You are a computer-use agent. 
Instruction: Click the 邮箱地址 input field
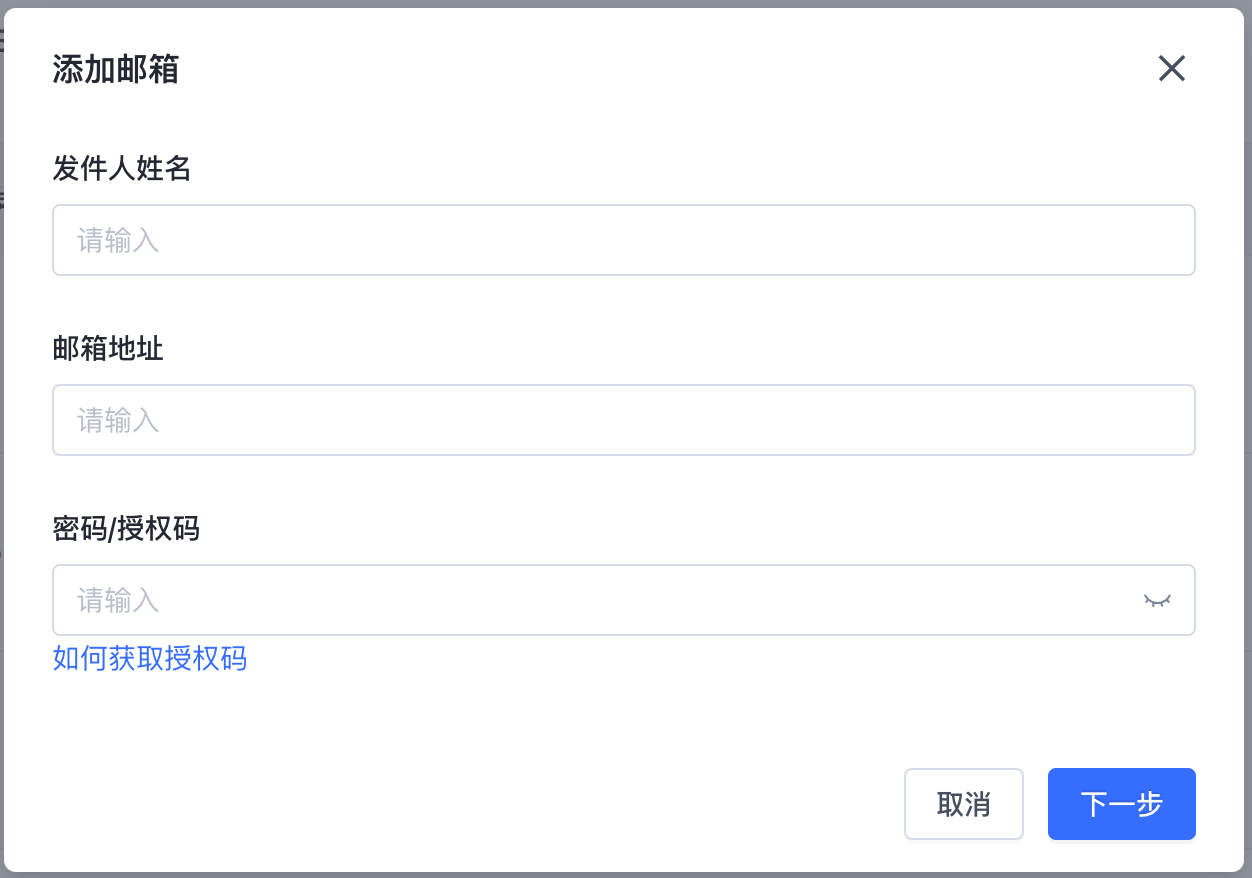pyautogui.click(x=623, y=420)
